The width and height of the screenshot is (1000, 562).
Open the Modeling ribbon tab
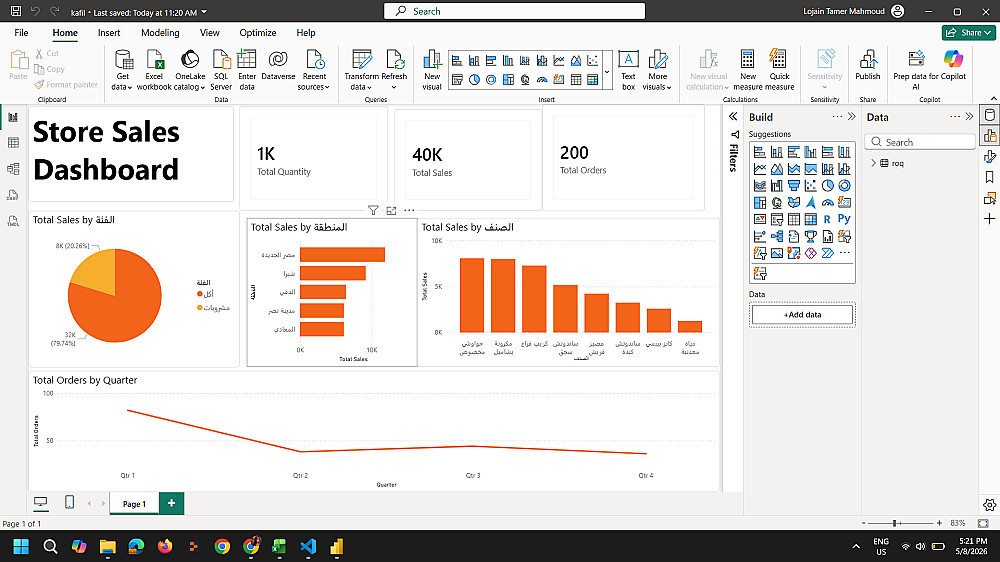(x=160, y=33)
